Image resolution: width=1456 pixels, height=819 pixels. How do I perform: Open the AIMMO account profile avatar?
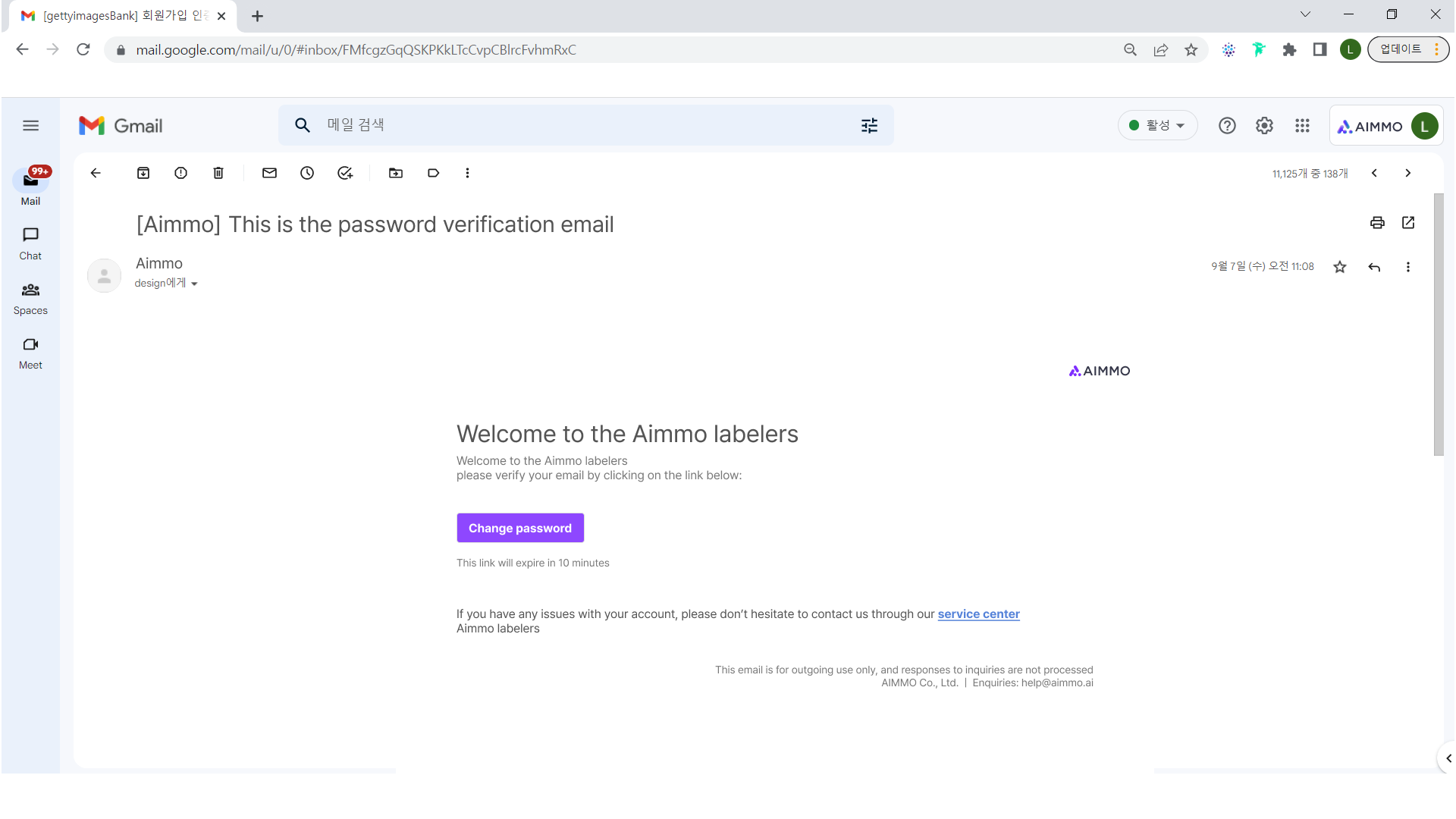point(1424,126)
